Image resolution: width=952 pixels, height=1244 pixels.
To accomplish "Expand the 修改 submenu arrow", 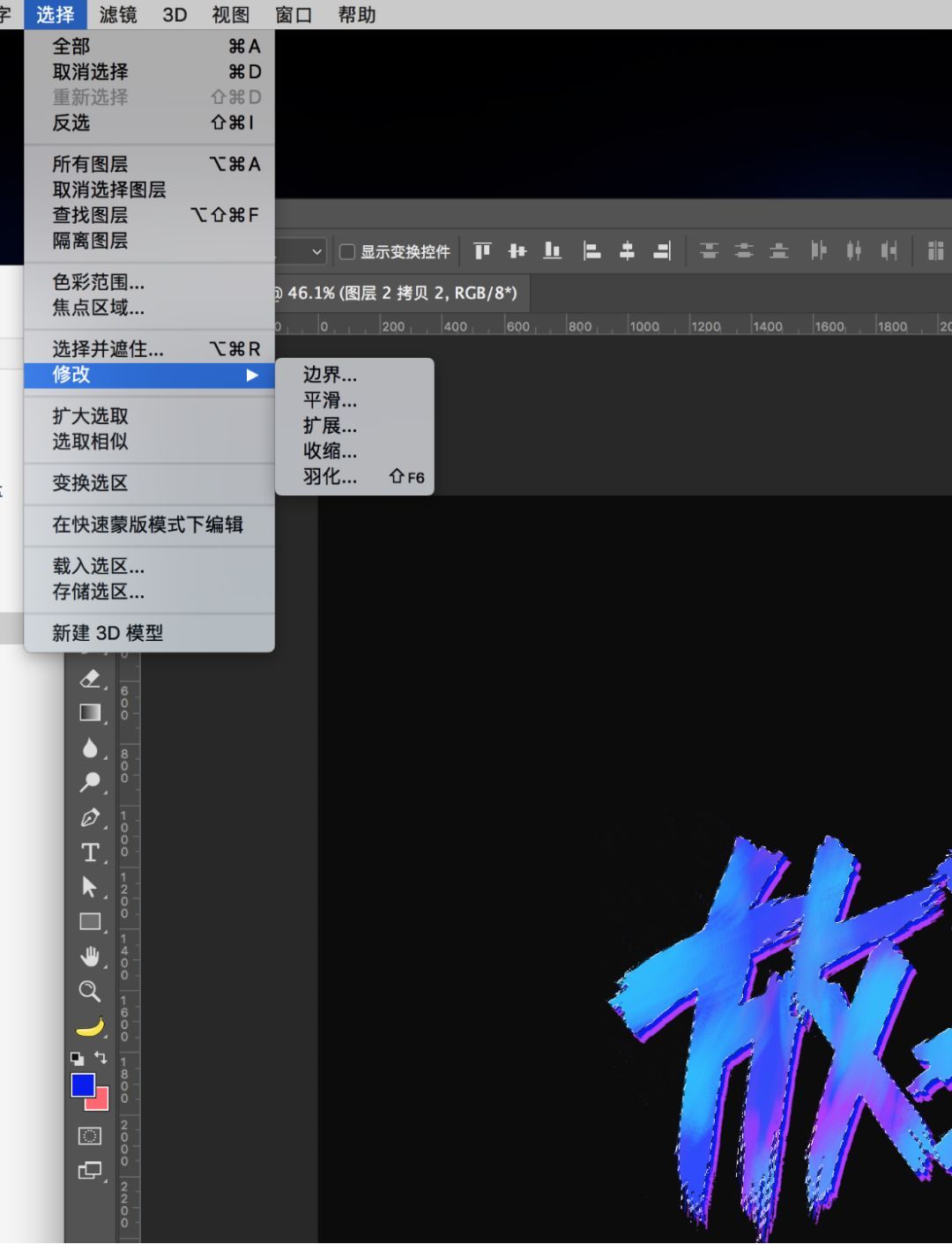I will [x=254, y=375].
